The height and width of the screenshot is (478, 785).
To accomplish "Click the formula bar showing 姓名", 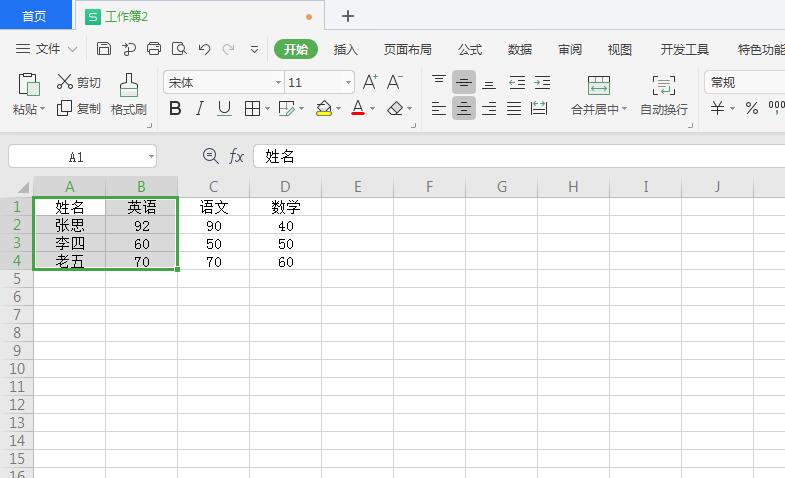I will (x=519, y=156).
